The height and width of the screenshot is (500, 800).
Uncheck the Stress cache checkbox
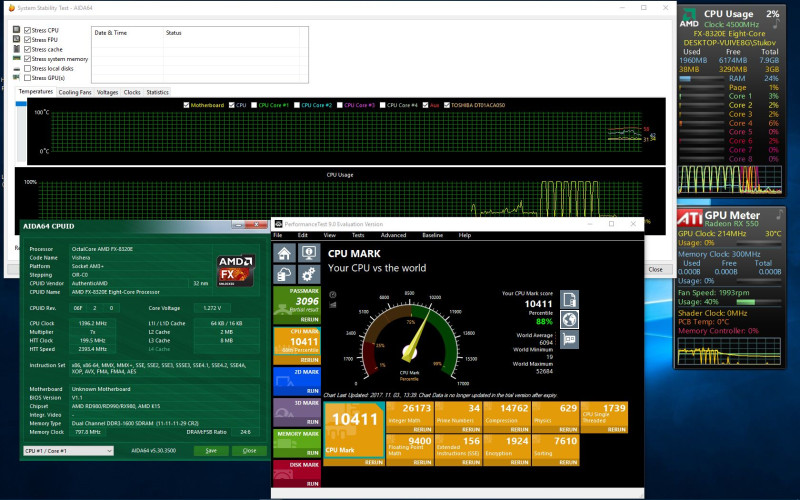28,49
